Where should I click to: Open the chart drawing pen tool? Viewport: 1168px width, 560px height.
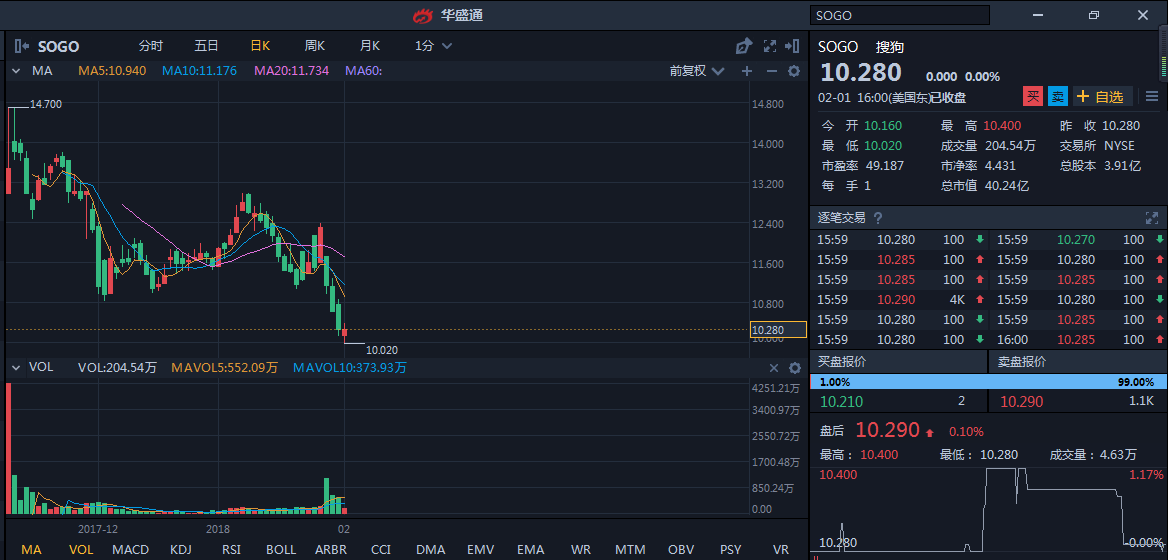point(743,46)
